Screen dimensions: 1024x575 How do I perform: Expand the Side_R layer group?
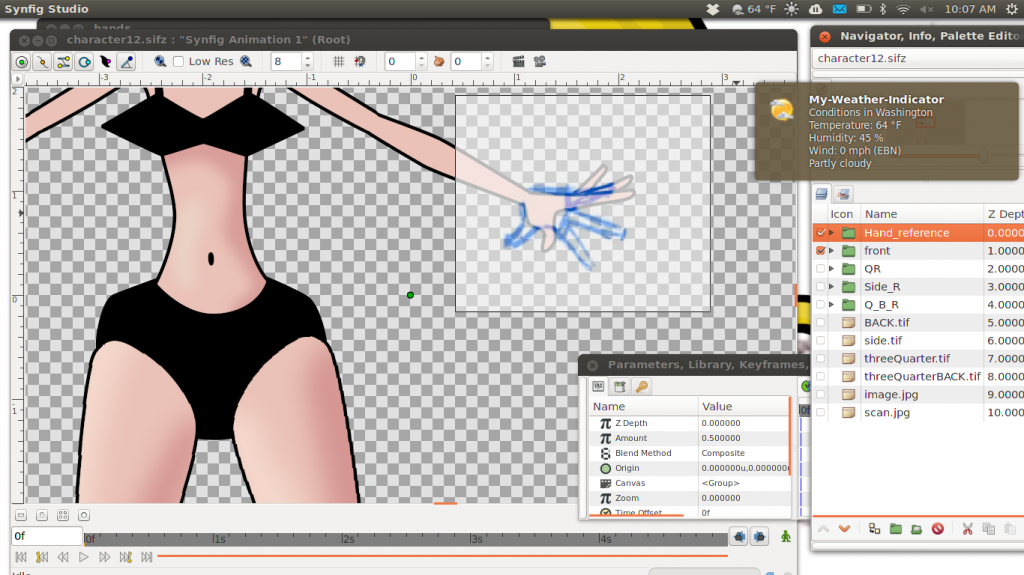[831, 286]
